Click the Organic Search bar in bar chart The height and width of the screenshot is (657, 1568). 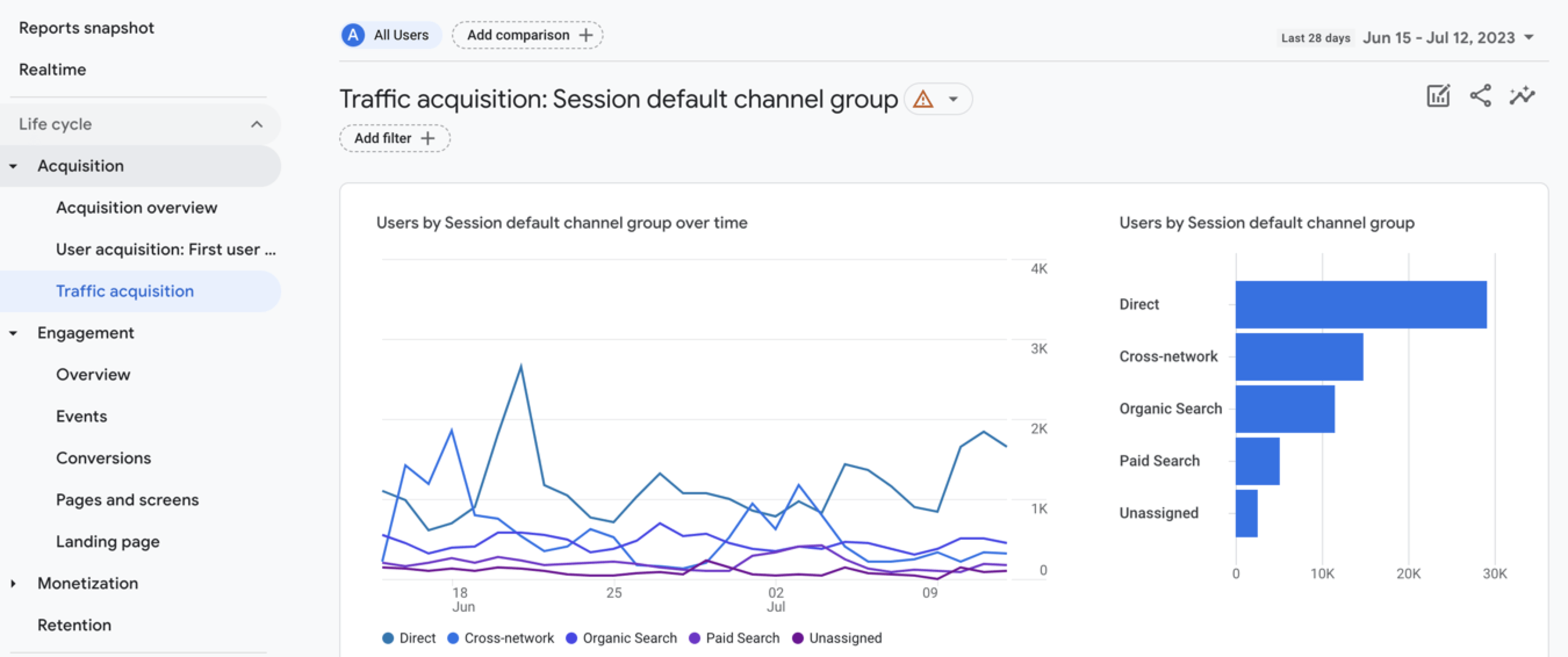click(x=1285, y=409)
